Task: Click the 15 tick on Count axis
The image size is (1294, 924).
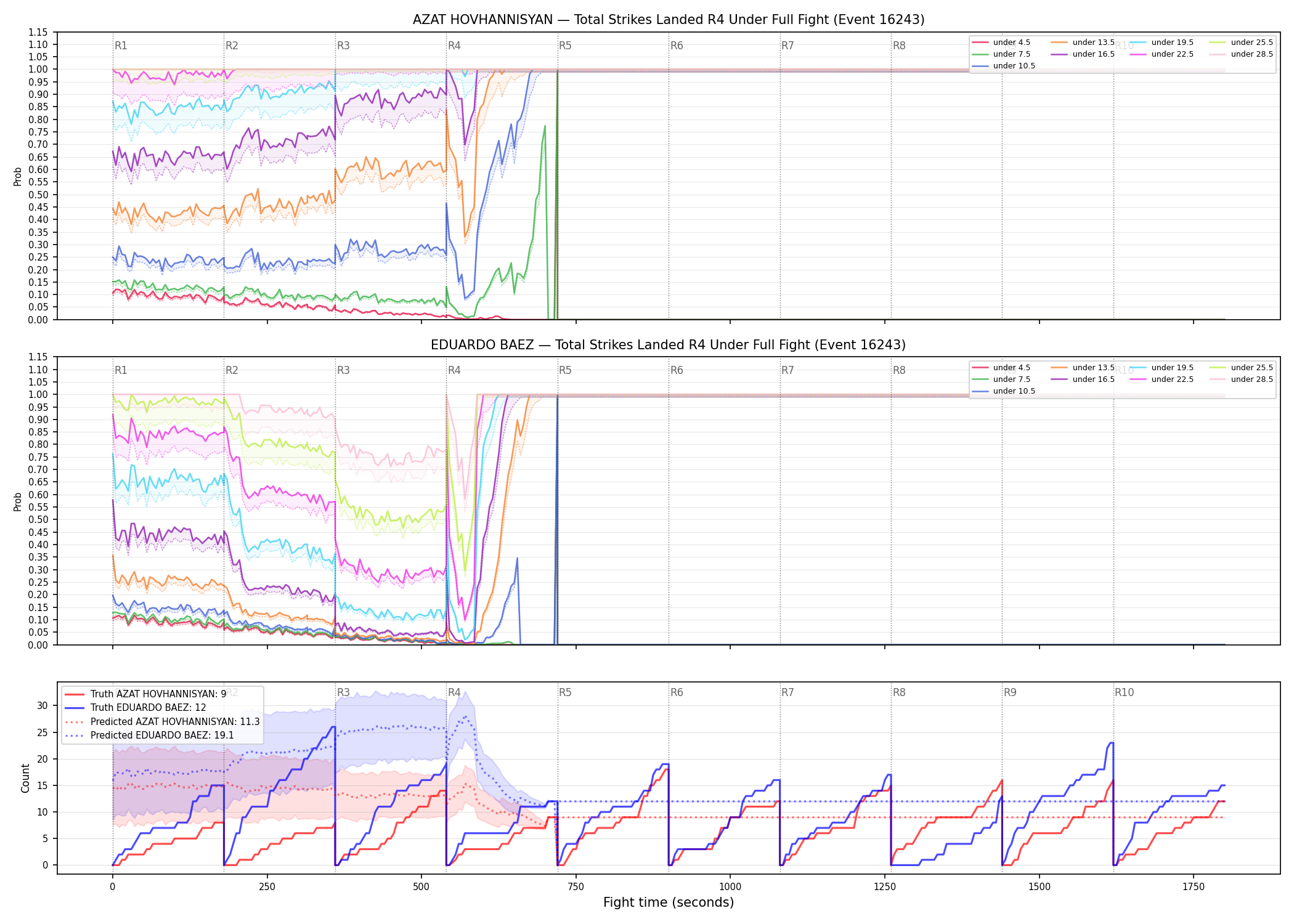Action: coord(42,785)
